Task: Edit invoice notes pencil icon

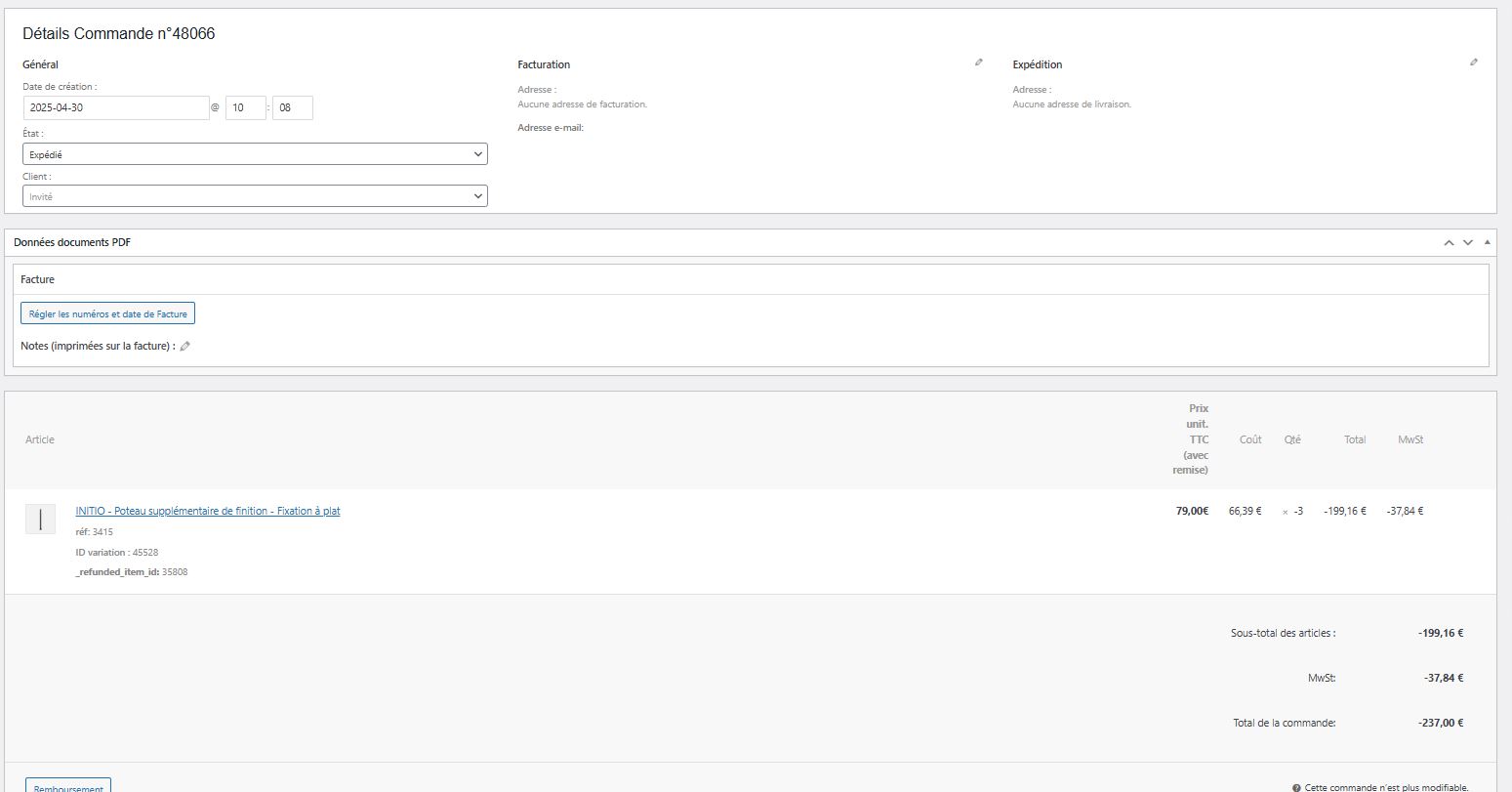Action: tap(185, 346)
